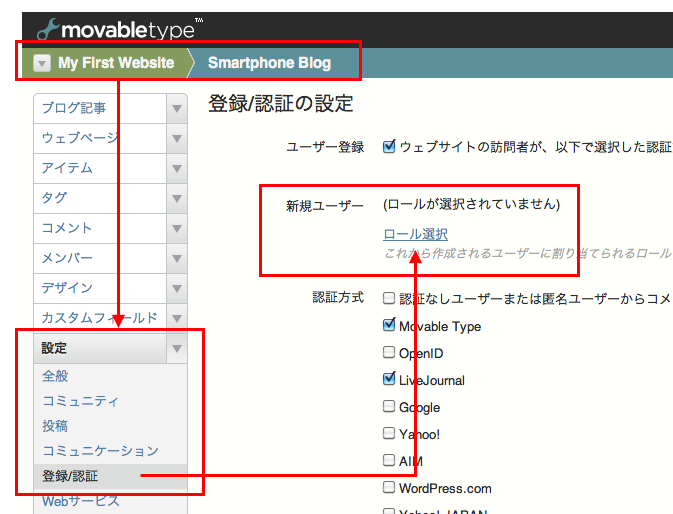This screenshot has width=673, height=514.
Task: Expand the デザイン arrow
Action: [177, 289]
